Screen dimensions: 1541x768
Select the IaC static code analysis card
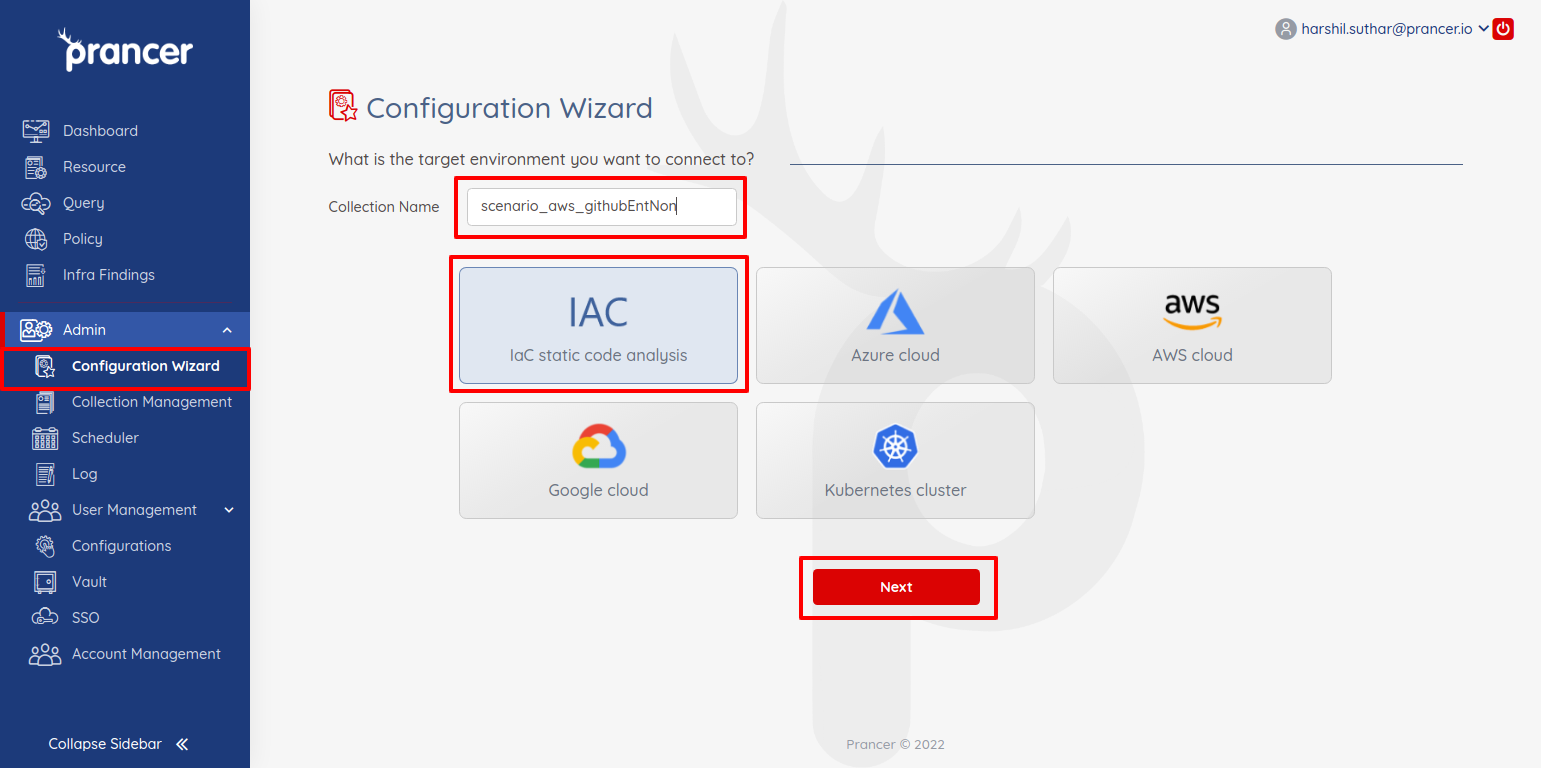click(x=598, y=325)
